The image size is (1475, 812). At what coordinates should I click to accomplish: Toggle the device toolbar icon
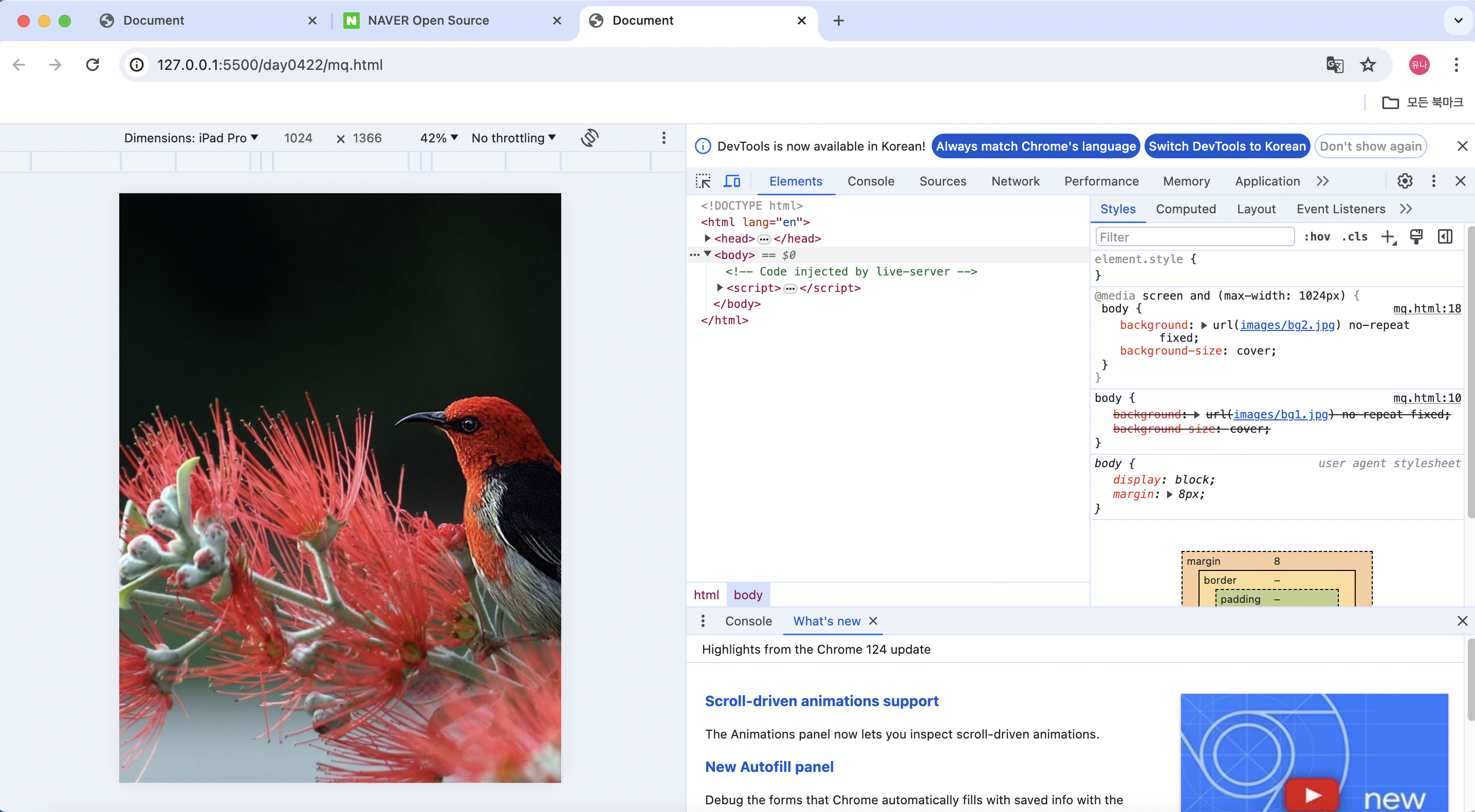click(x=732, y=181)
